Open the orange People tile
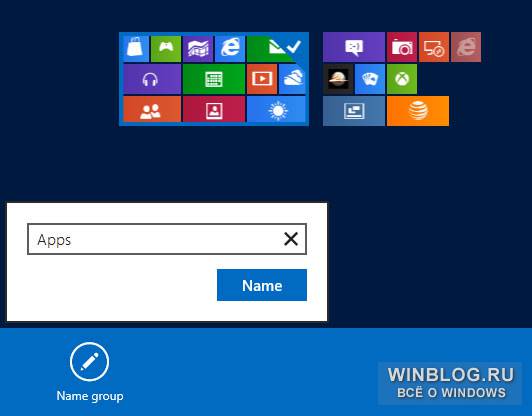The image size is (532, 416). click(152, 109)
